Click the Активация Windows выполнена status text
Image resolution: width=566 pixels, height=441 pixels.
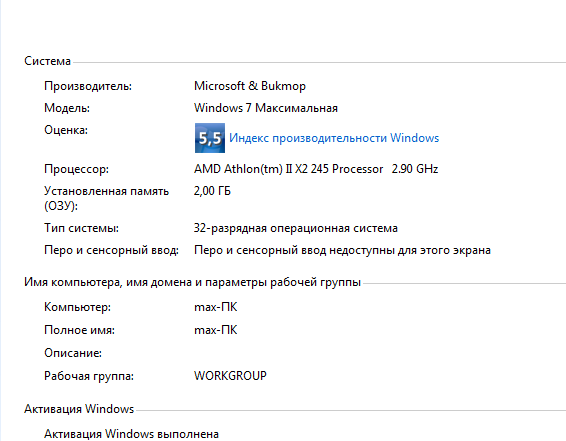[131, 434]
